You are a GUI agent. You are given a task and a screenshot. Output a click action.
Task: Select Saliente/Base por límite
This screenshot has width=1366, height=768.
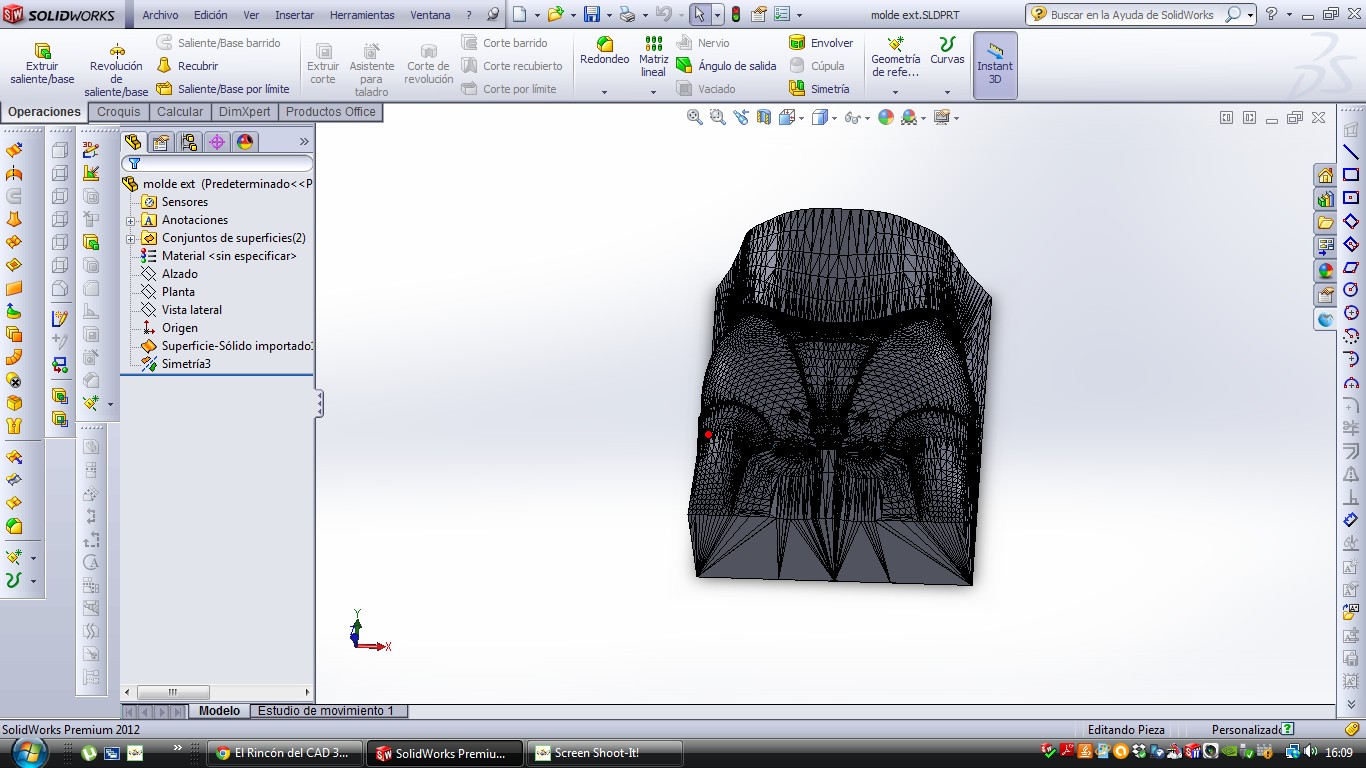223,89
